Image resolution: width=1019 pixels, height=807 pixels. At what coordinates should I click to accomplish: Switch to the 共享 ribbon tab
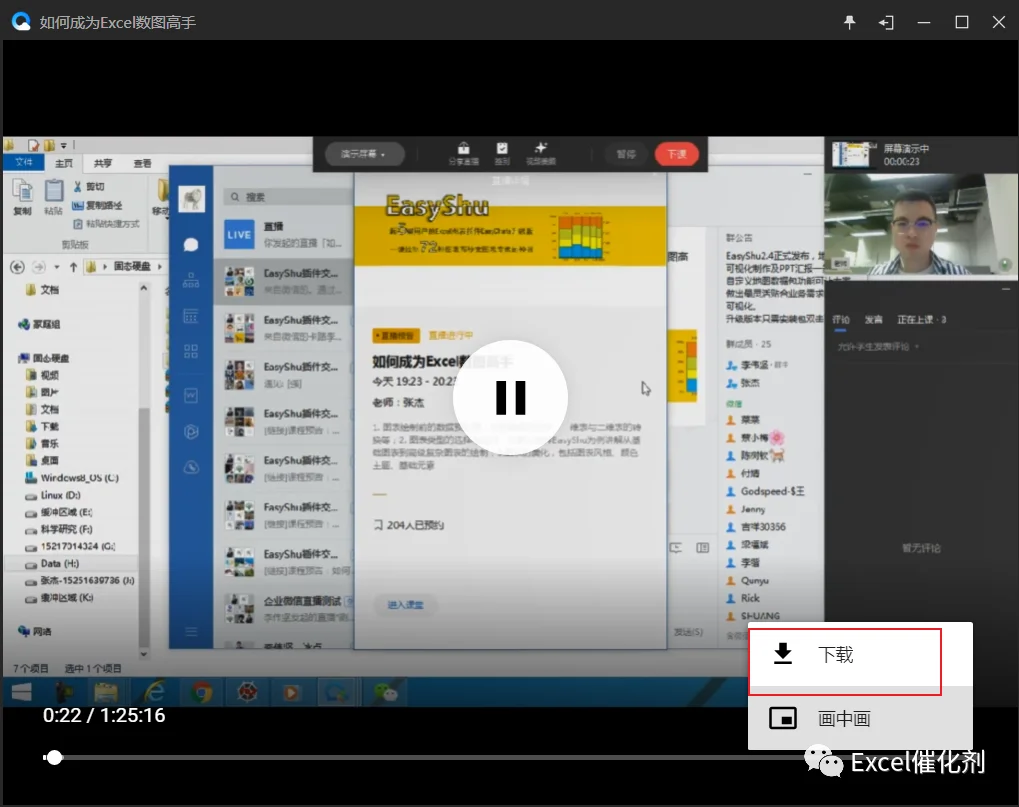coord(103,163)
